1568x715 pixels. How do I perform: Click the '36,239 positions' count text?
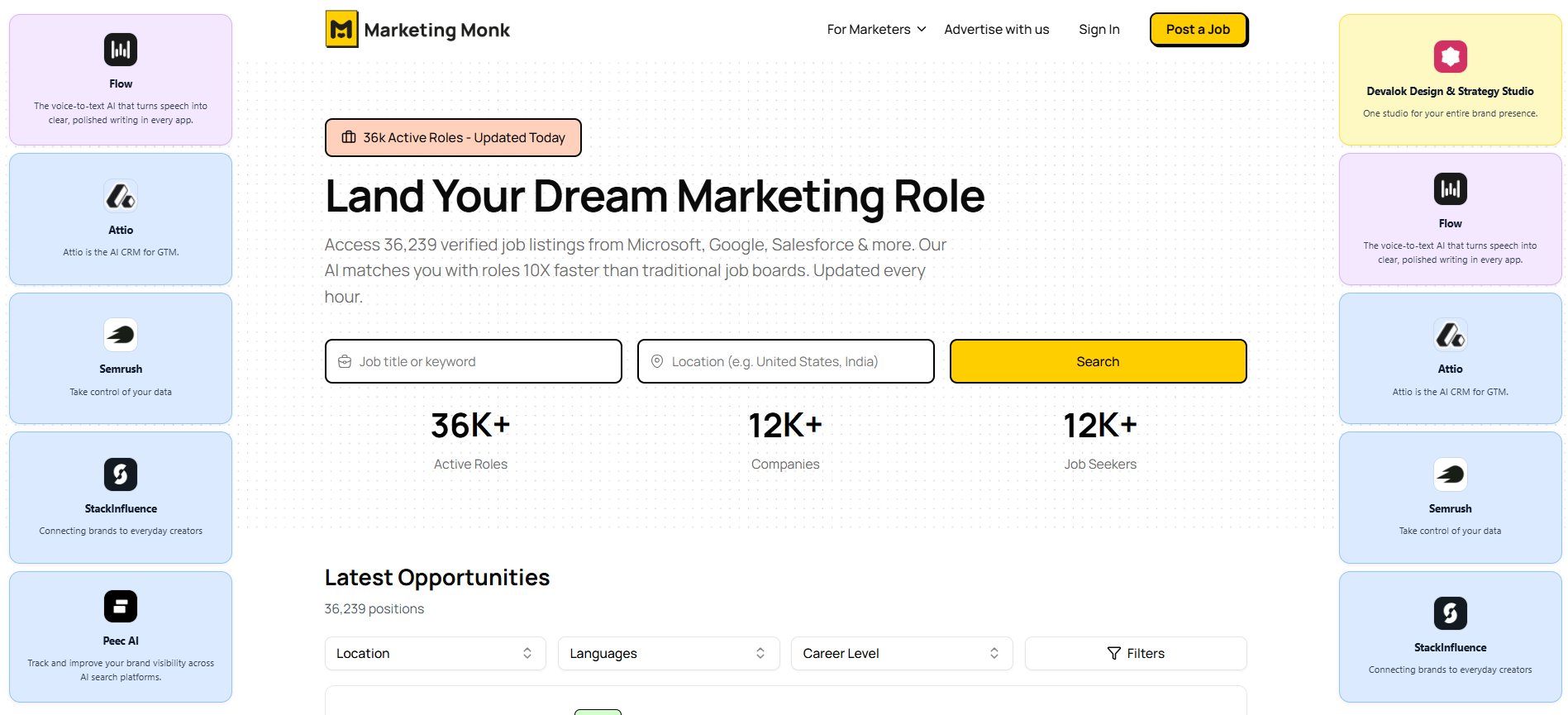coord(374,608)
